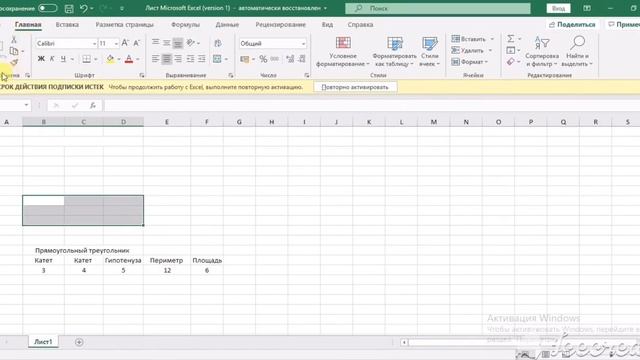
Task: Click the Align Left icon
Action: pos(156,59)
